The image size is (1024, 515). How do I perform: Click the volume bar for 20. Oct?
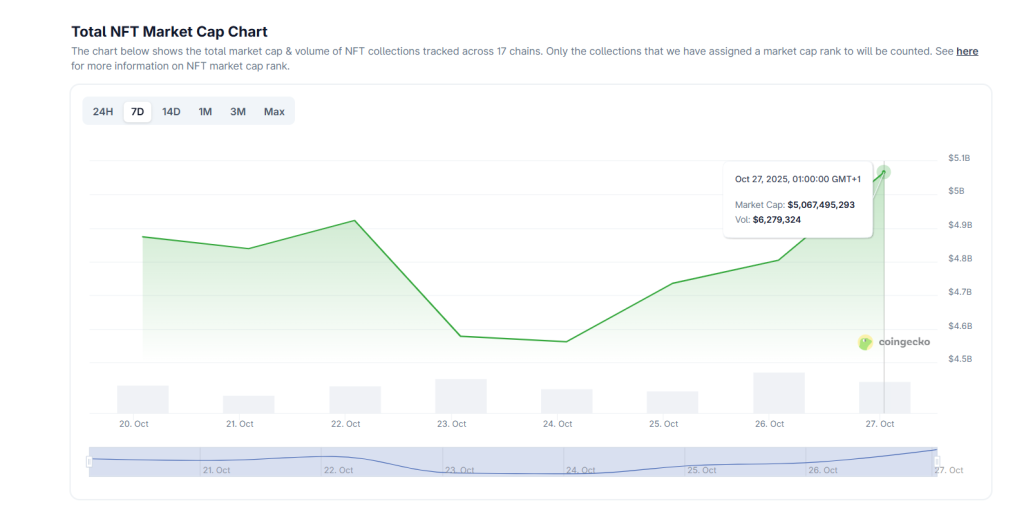143,399
